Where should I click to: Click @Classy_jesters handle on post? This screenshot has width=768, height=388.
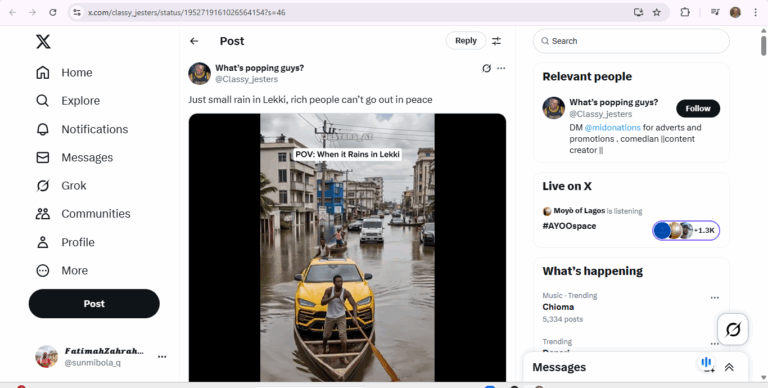pyautogui.click(x=246, y=79)
